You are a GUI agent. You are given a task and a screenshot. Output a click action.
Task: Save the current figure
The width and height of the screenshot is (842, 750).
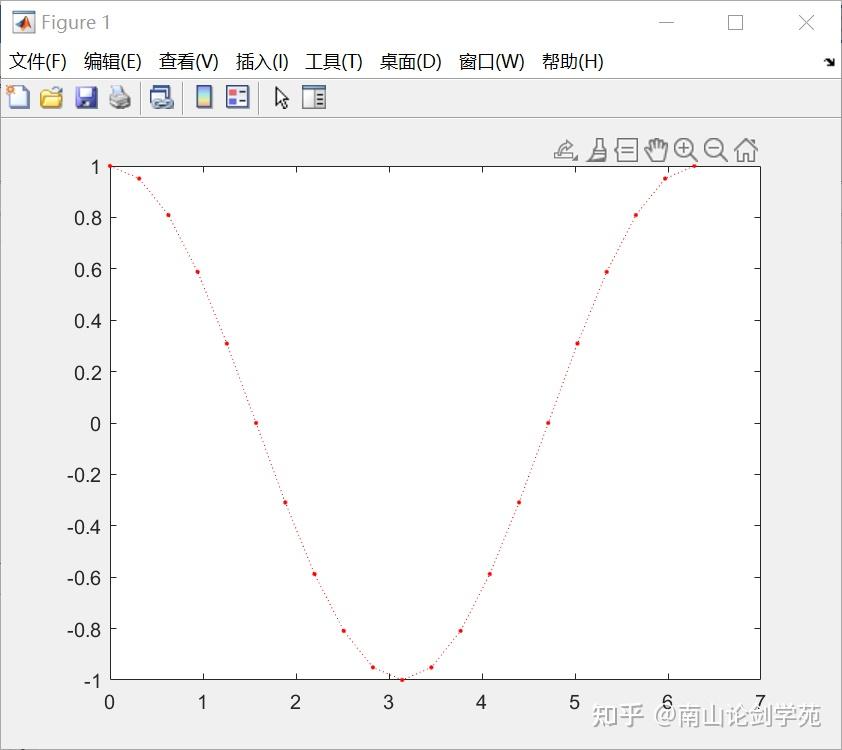(x=84, y=97)
